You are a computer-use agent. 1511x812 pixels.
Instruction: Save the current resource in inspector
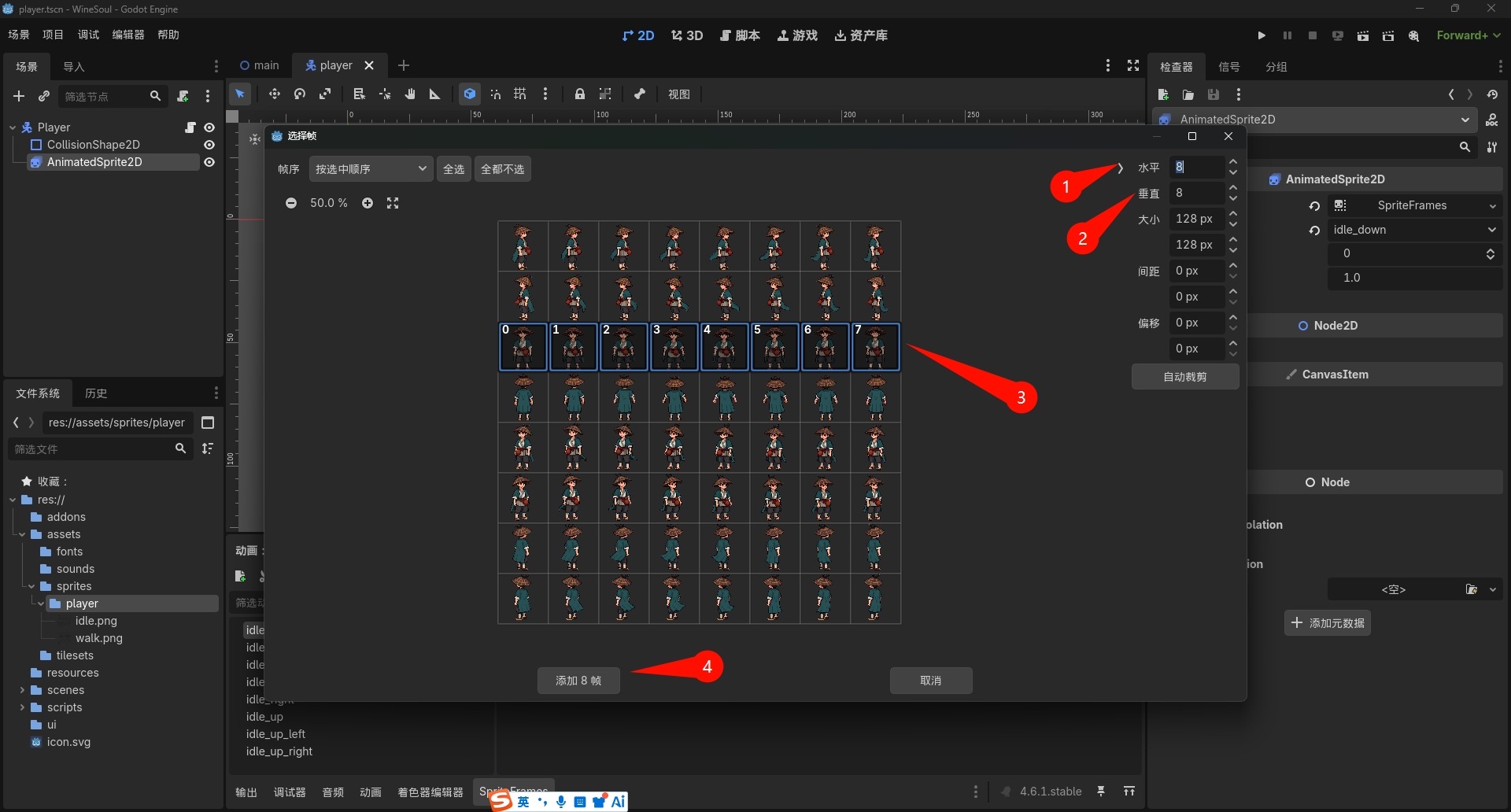pyautogui.click(x=1214, y=94)
